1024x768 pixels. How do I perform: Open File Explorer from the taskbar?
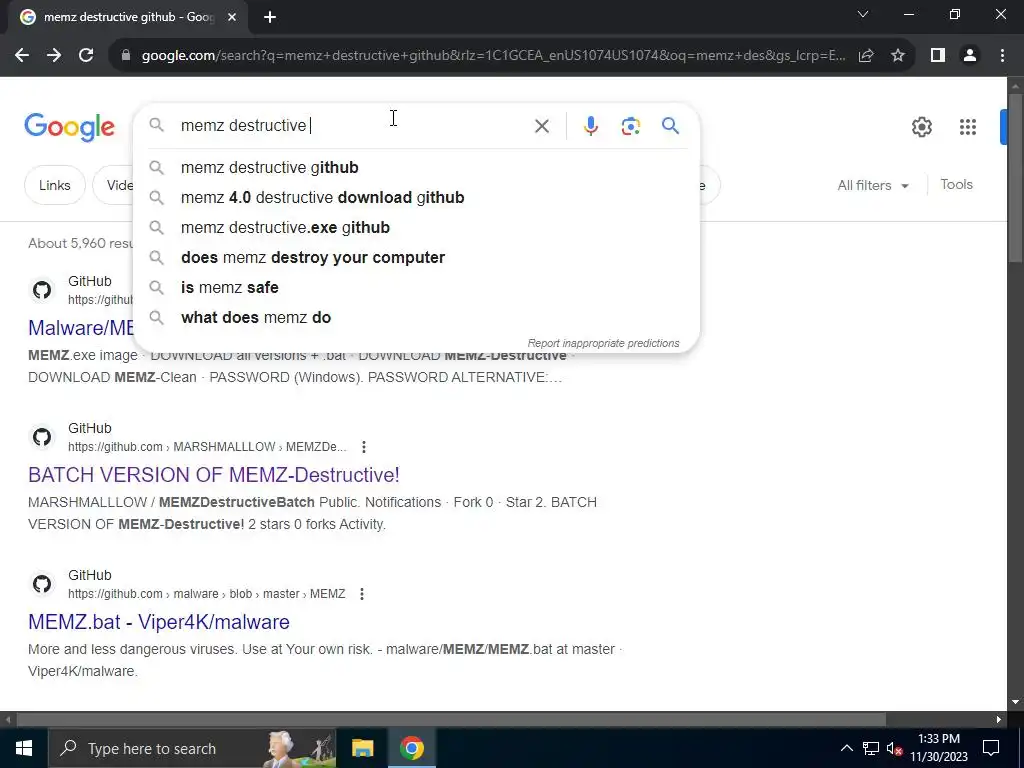point(362,748)
